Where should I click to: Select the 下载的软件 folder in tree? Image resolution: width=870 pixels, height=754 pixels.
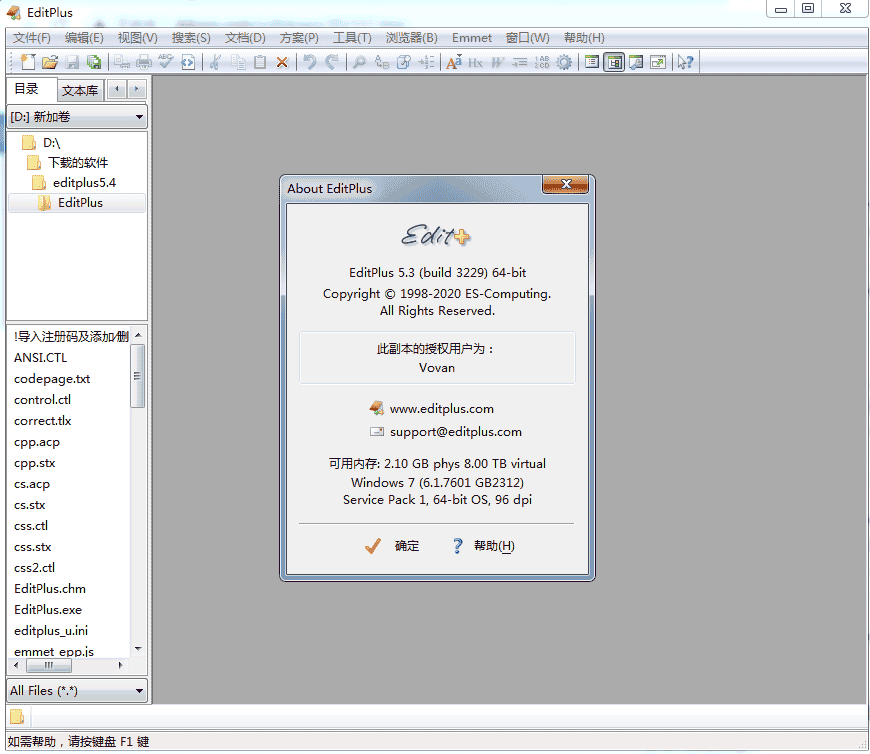(78, 162)
